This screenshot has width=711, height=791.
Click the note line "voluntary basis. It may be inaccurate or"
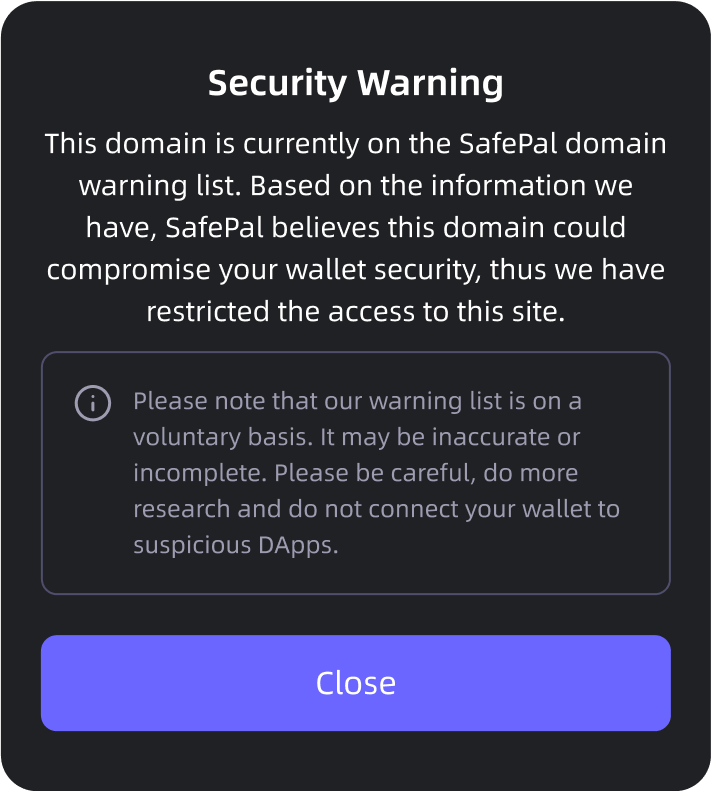[357, 437]
